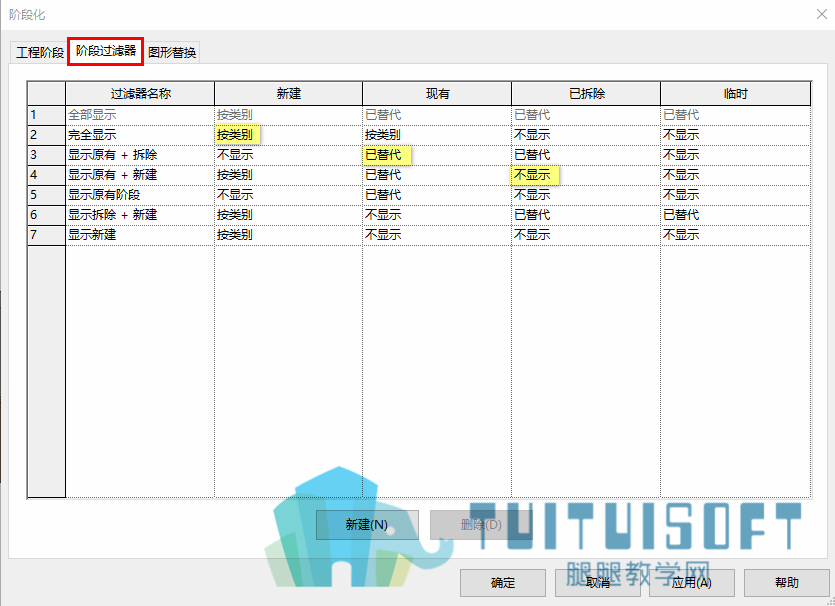Image resolution: width=835 pixels, height=606 pixels.
Task: Open 现有 cell of 显示原有 + 新建 row
Action: (x=437, y=175)
